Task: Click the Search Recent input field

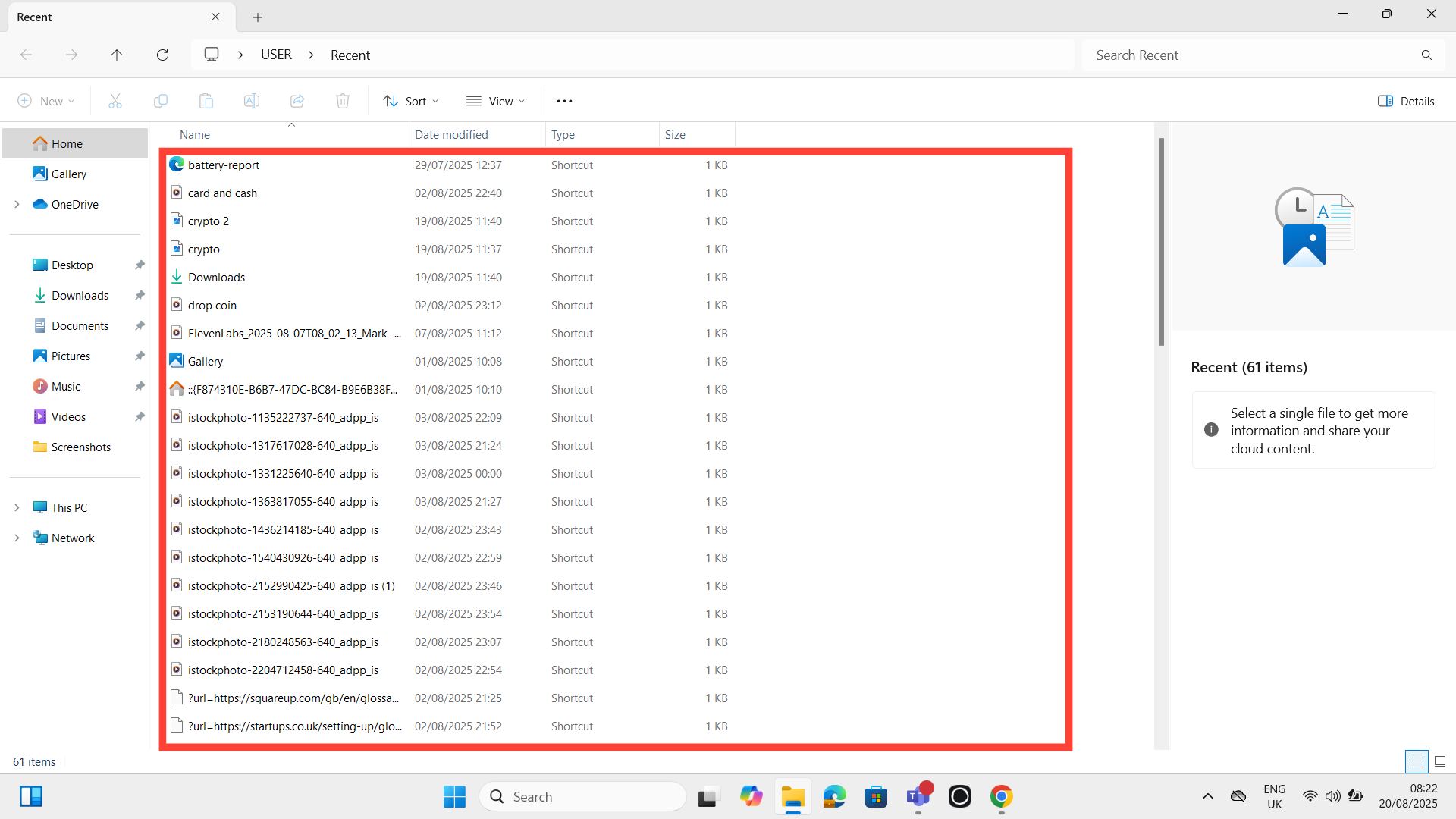Action: [x=1251, y=55]
